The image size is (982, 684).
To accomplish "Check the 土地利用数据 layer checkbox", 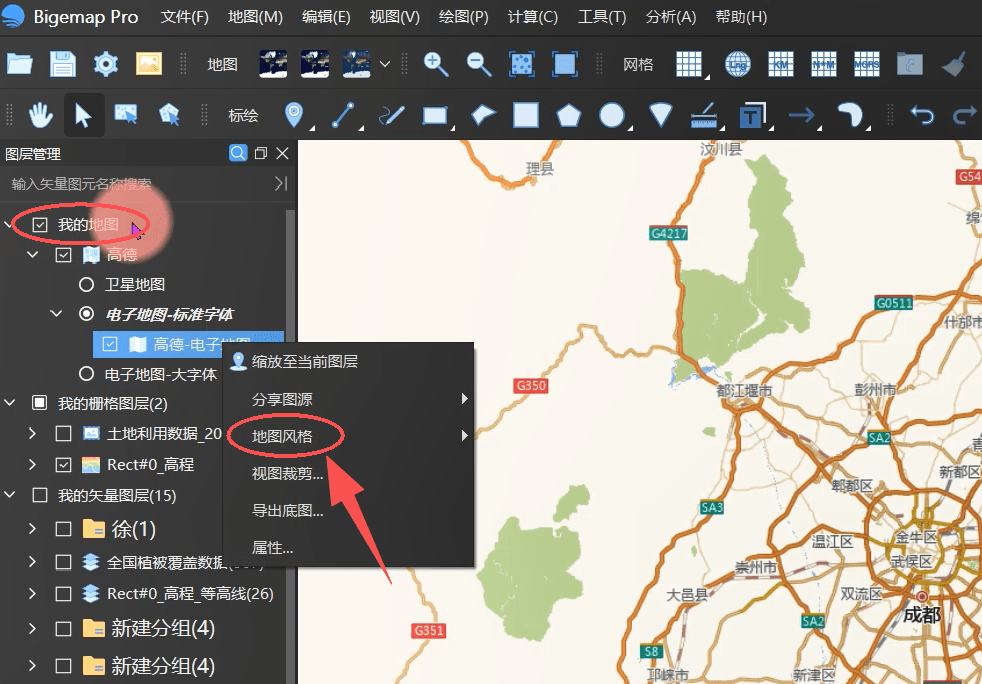I will coord(63,433).
